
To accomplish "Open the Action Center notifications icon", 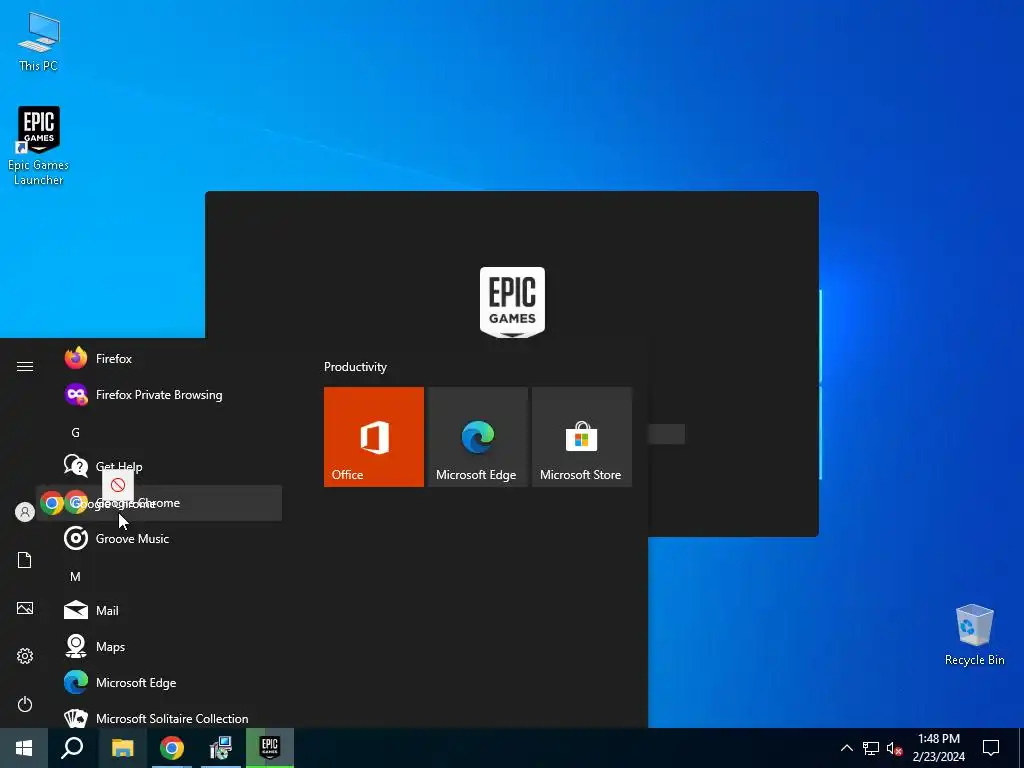I will pyautogui.click(x=991, y=748).
